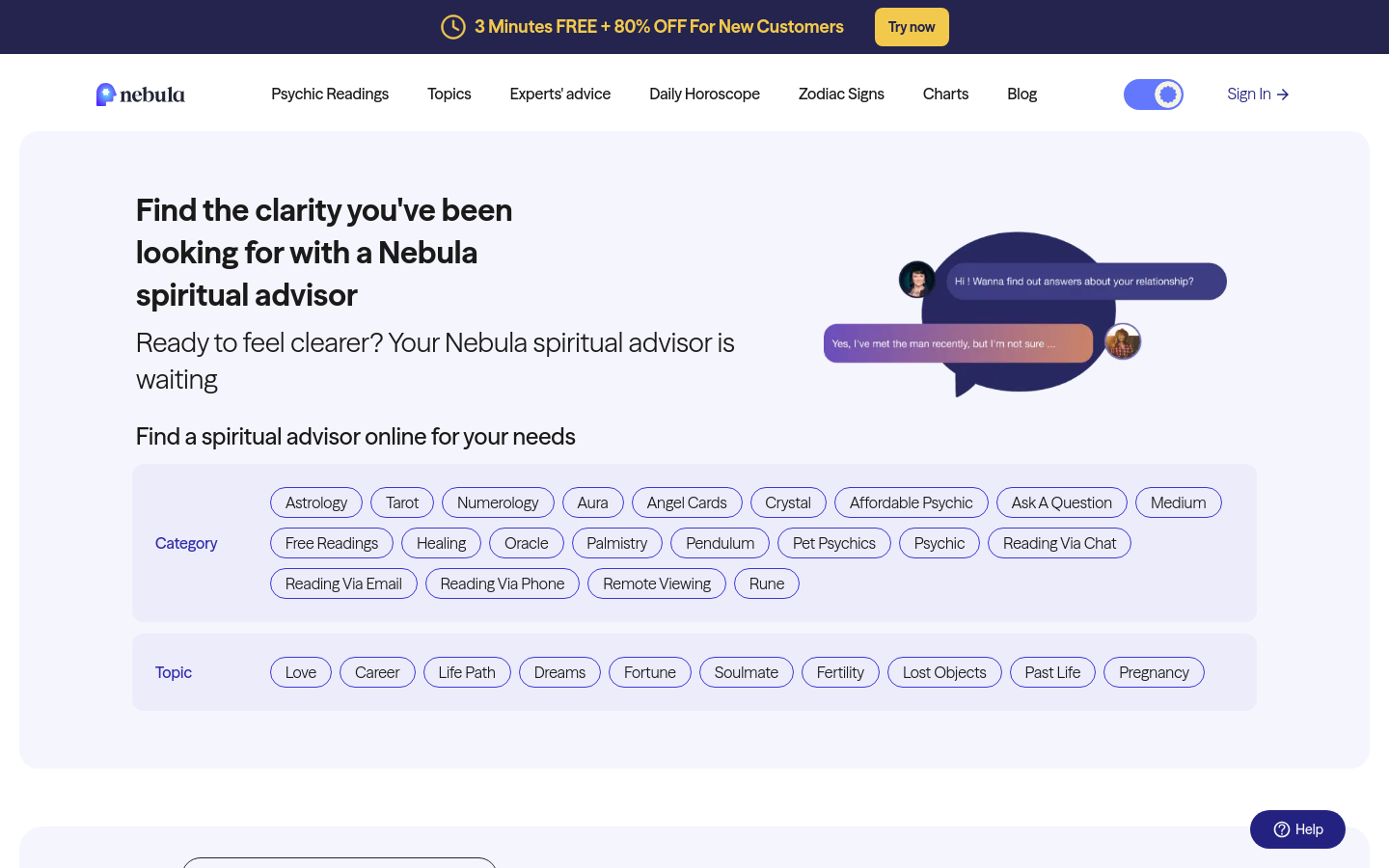Choose Pet Psychics category
This screenshot has width=1389, height=868.
(834, 543)
